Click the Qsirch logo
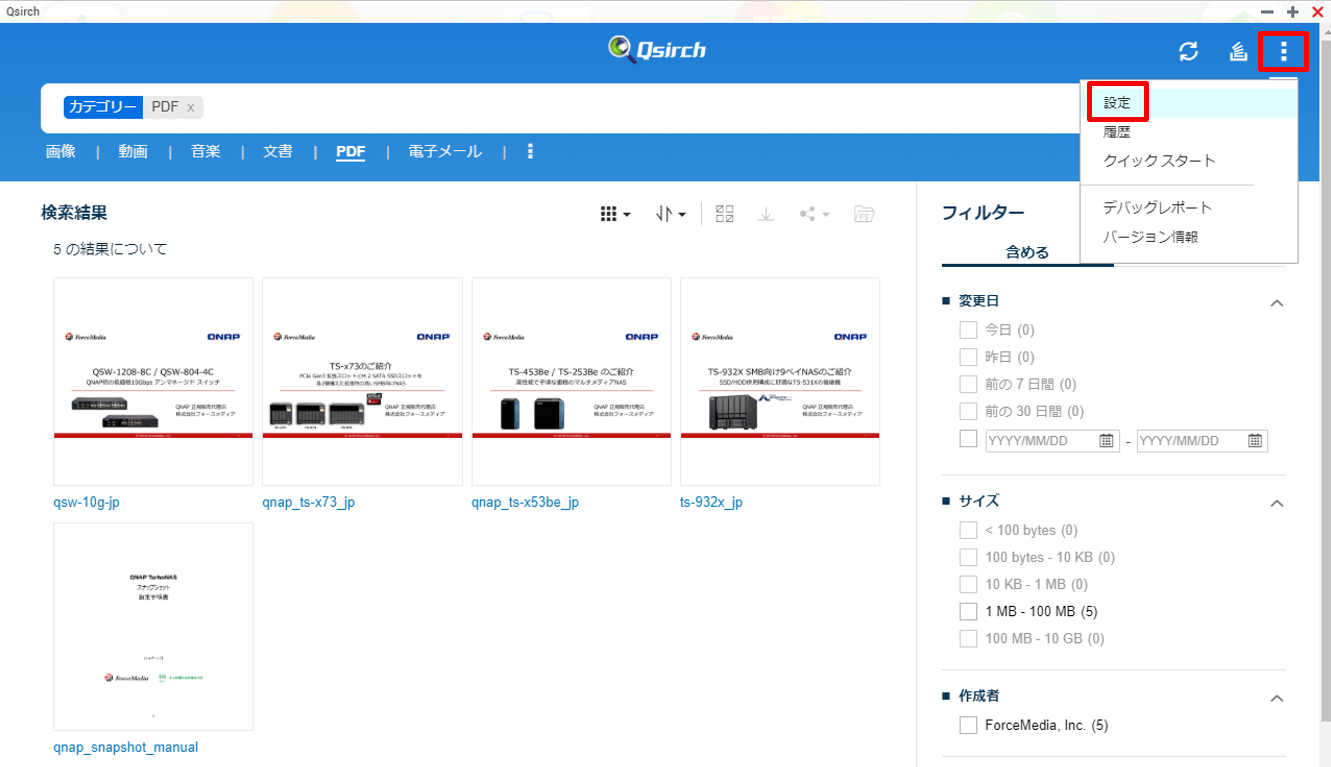 (x=657, y=49)
